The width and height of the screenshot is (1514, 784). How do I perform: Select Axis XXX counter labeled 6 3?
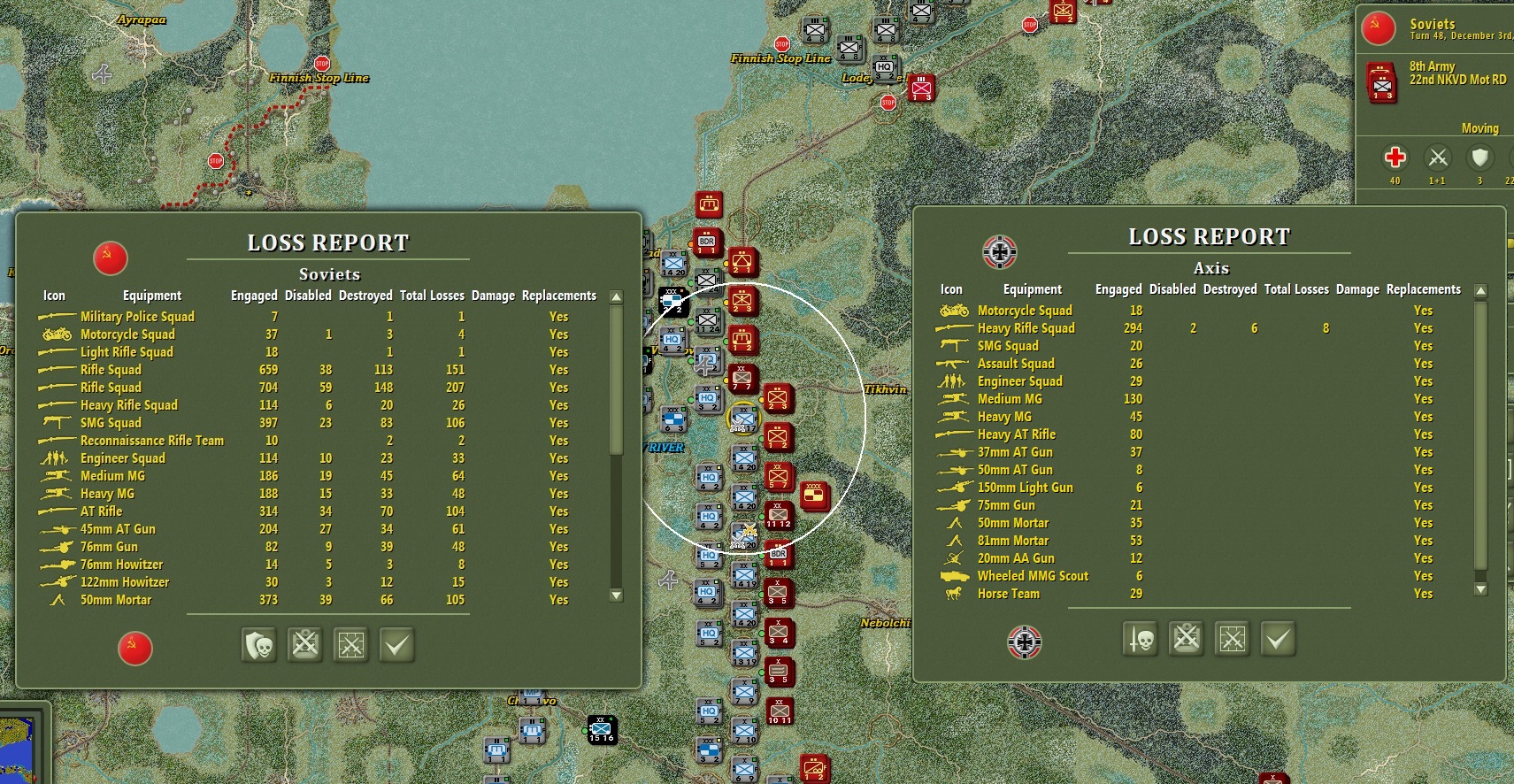click(x=674, y=419)
